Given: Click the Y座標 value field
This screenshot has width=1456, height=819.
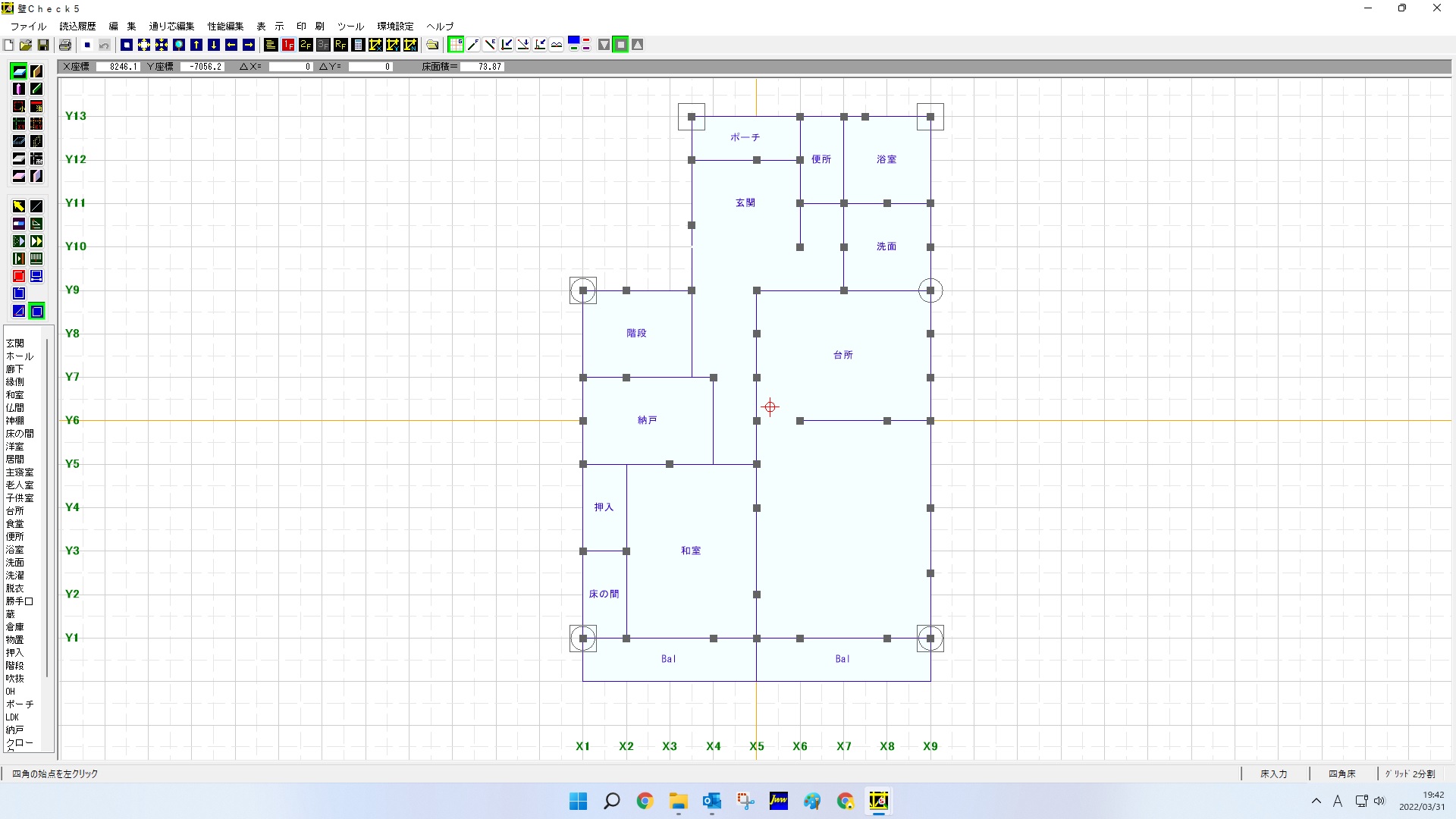Looking at the screenshot, I should click(x=202, y=67).
